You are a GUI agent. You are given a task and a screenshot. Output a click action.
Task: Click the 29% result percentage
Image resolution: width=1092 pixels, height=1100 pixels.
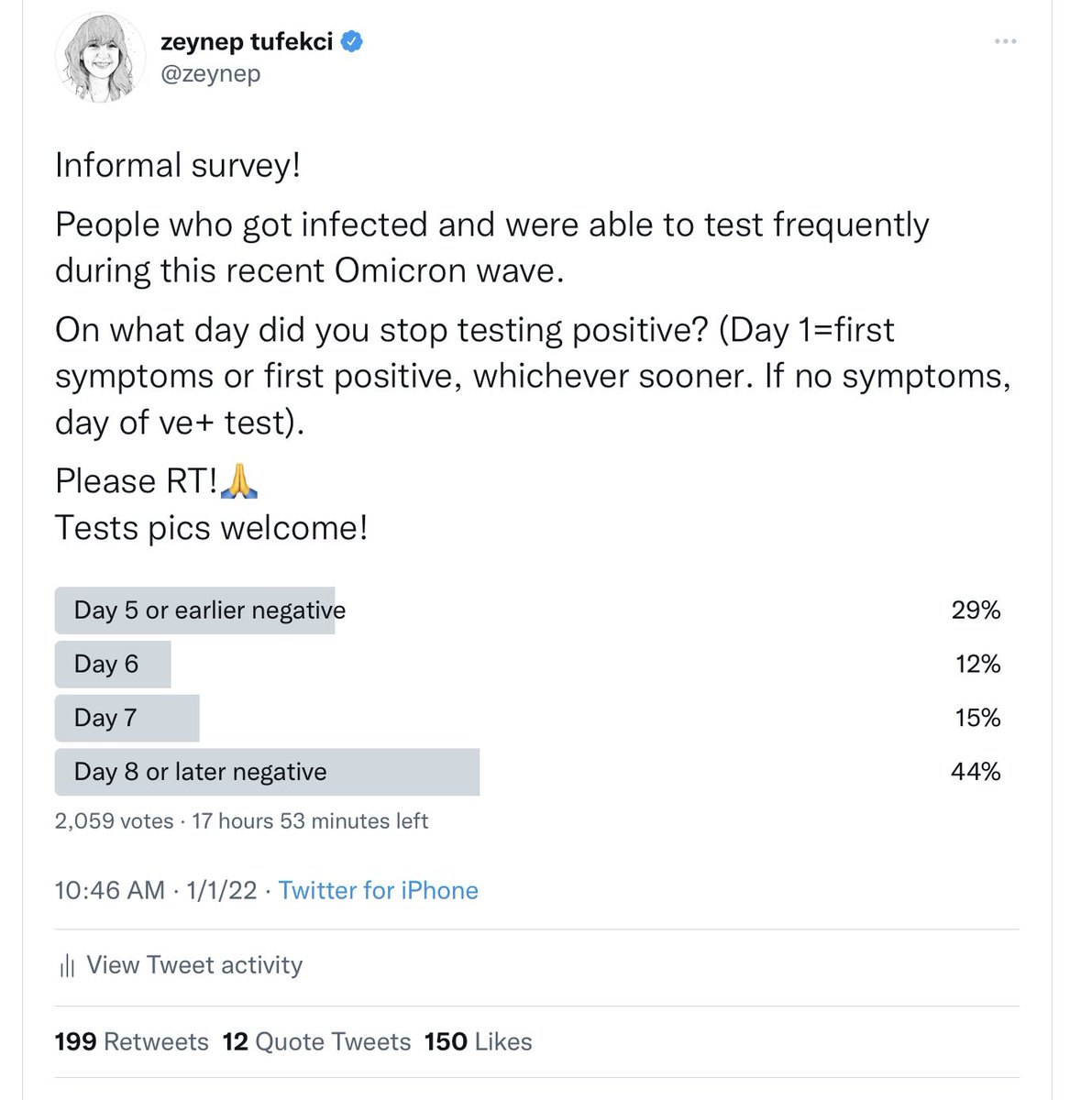[976, 610]
